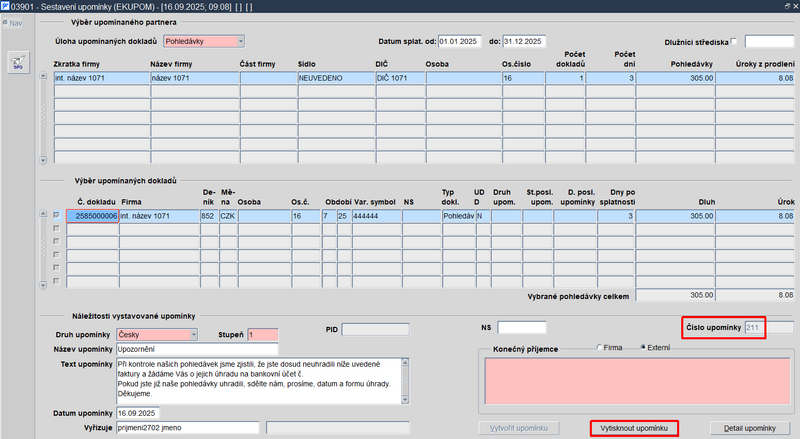The width and height of the screenshot is (800, 439).
Task: Check the fourth document row checkbox
Action: (57, 255)
